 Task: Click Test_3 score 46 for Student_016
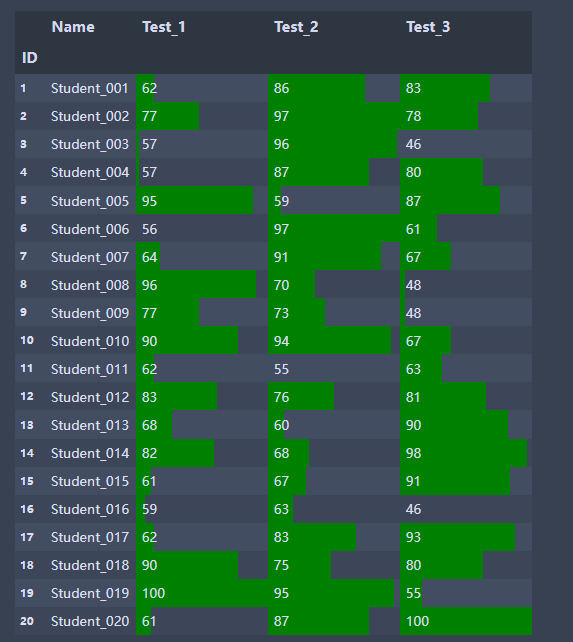[466, 509]
